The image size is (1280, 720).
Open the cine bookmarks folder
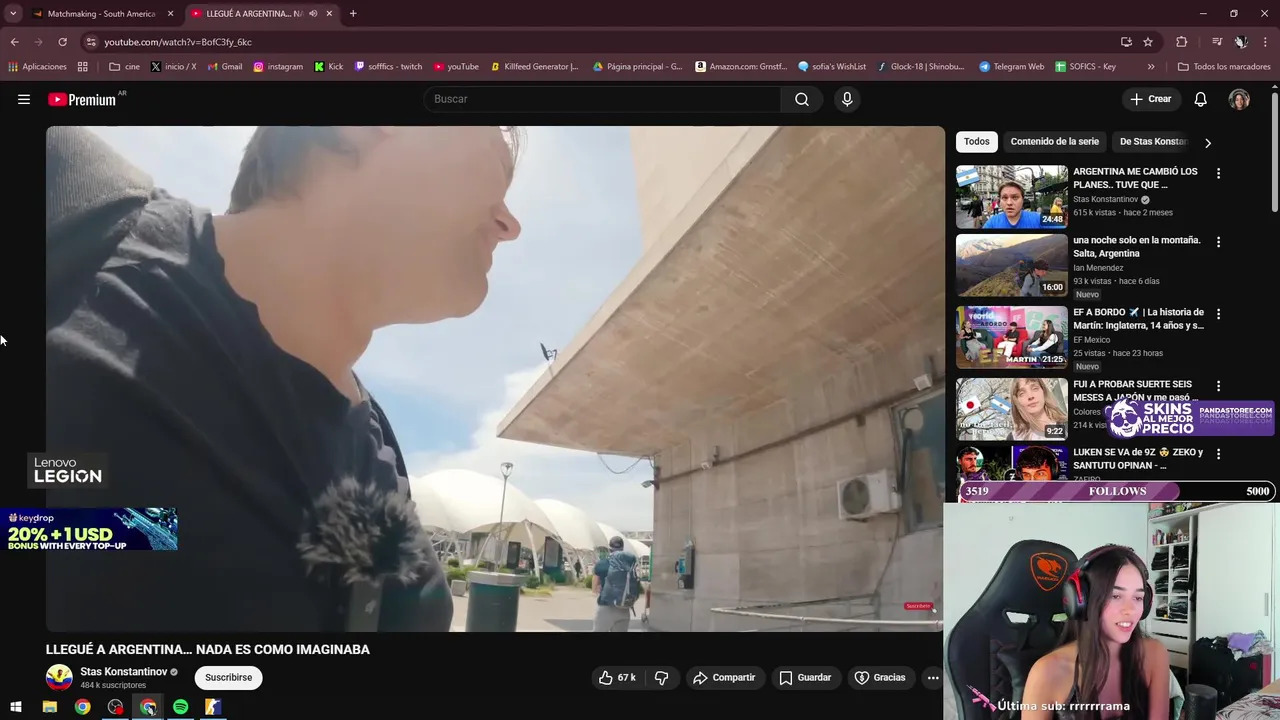(x=124, y=67)
